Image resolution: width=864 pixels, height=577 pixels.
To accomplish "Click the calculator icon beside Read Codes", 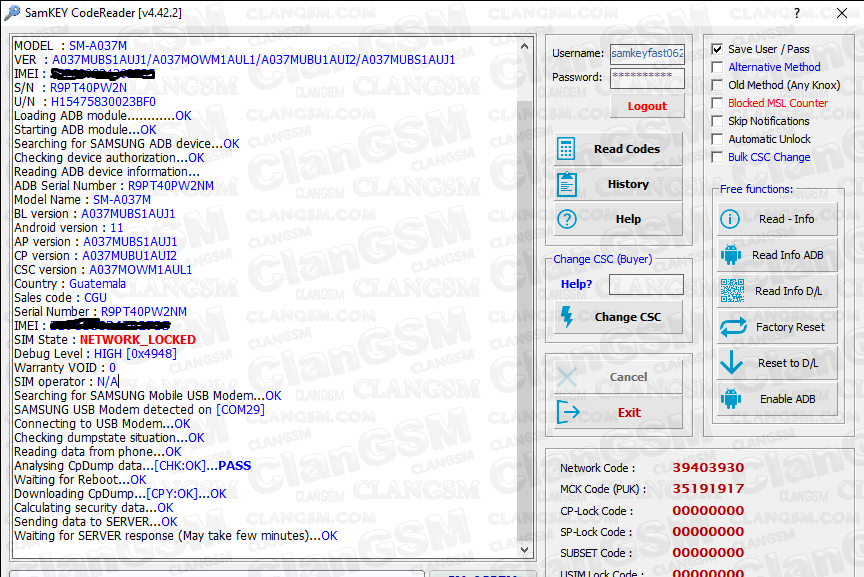I will (x=566, y=149).
